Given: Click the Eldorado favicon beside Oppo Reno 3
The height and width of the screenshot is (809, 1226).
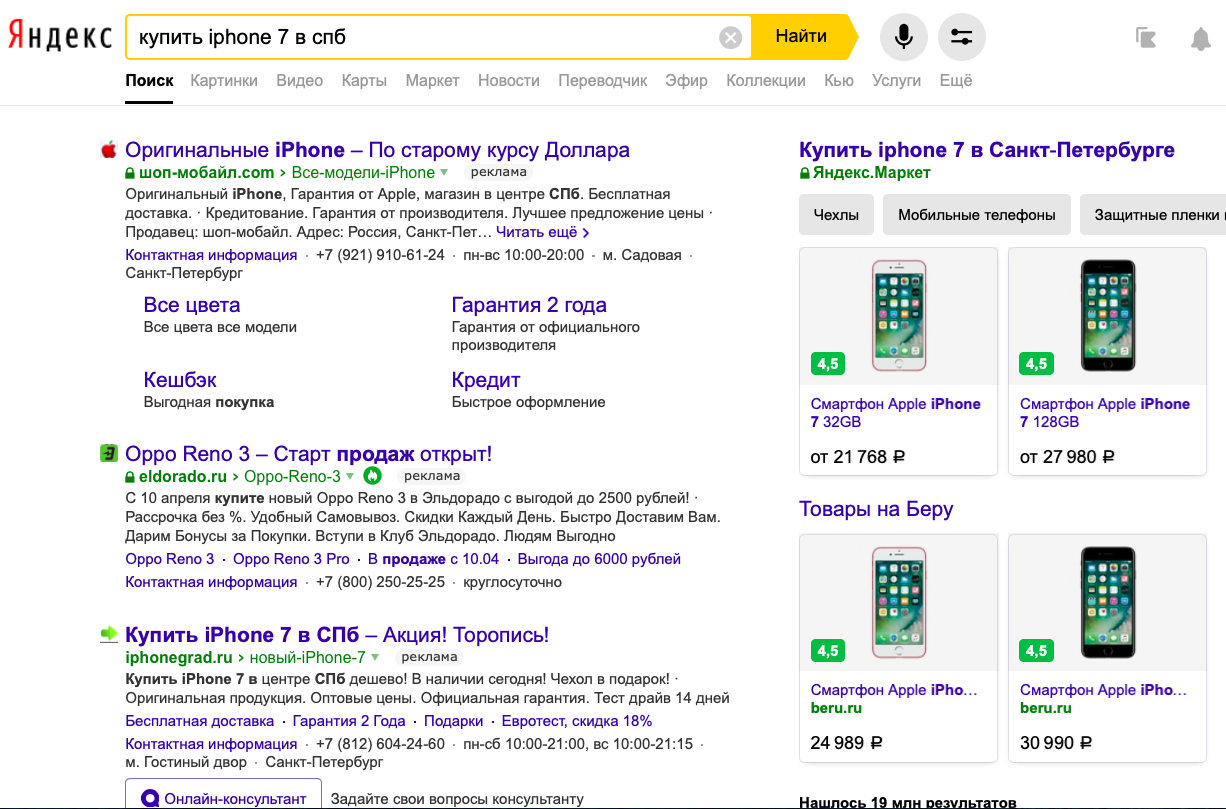Looking at the screenshot, I should tap(109, 454).
